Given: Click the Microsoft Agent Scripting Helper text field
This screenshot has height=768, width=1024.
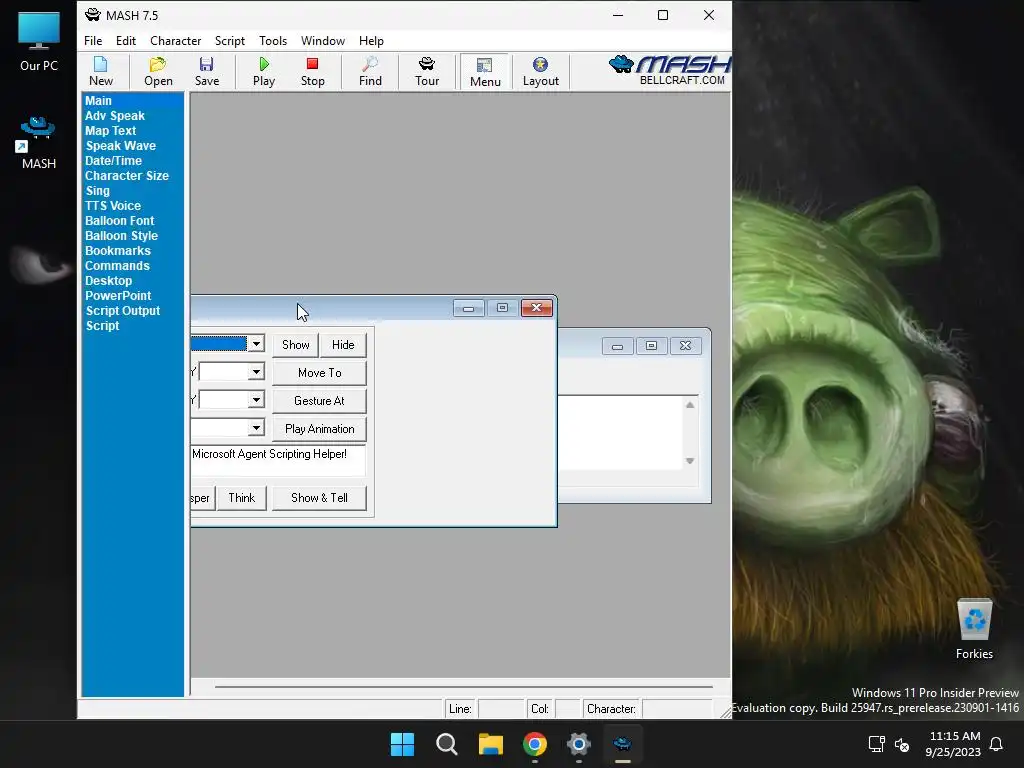Looking at the screenshot, I should click(x=278, y=460).
